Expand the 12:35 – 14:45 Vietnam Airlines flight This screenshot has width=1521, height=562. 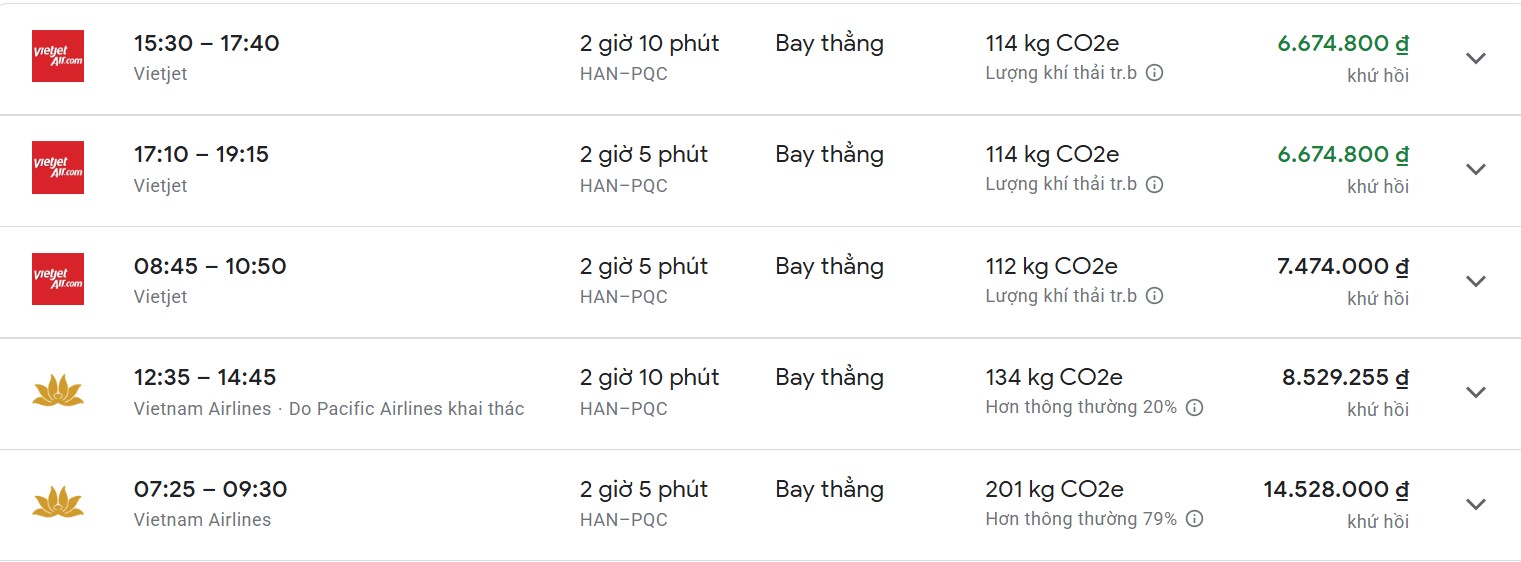pyautogui.click(x=1476, y=392)
